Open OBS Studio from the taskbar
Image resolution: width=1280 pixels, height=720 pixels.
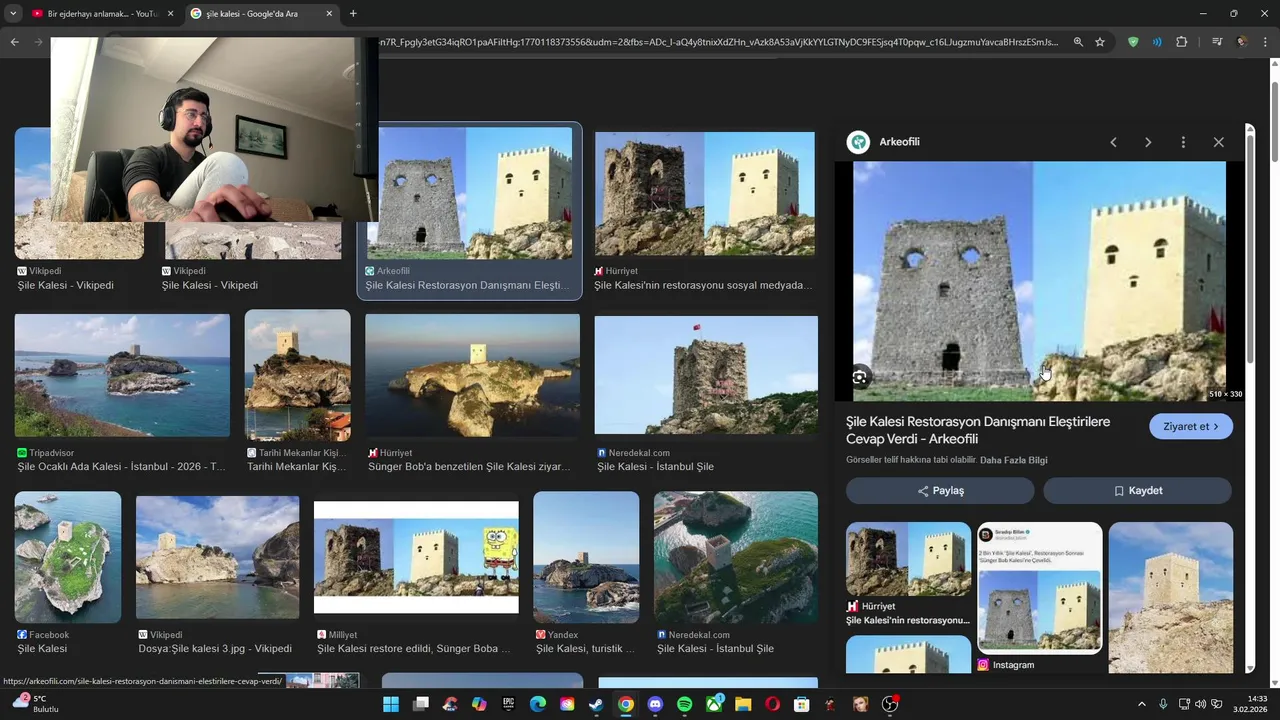pyautogui.click(x=889, y=705)
